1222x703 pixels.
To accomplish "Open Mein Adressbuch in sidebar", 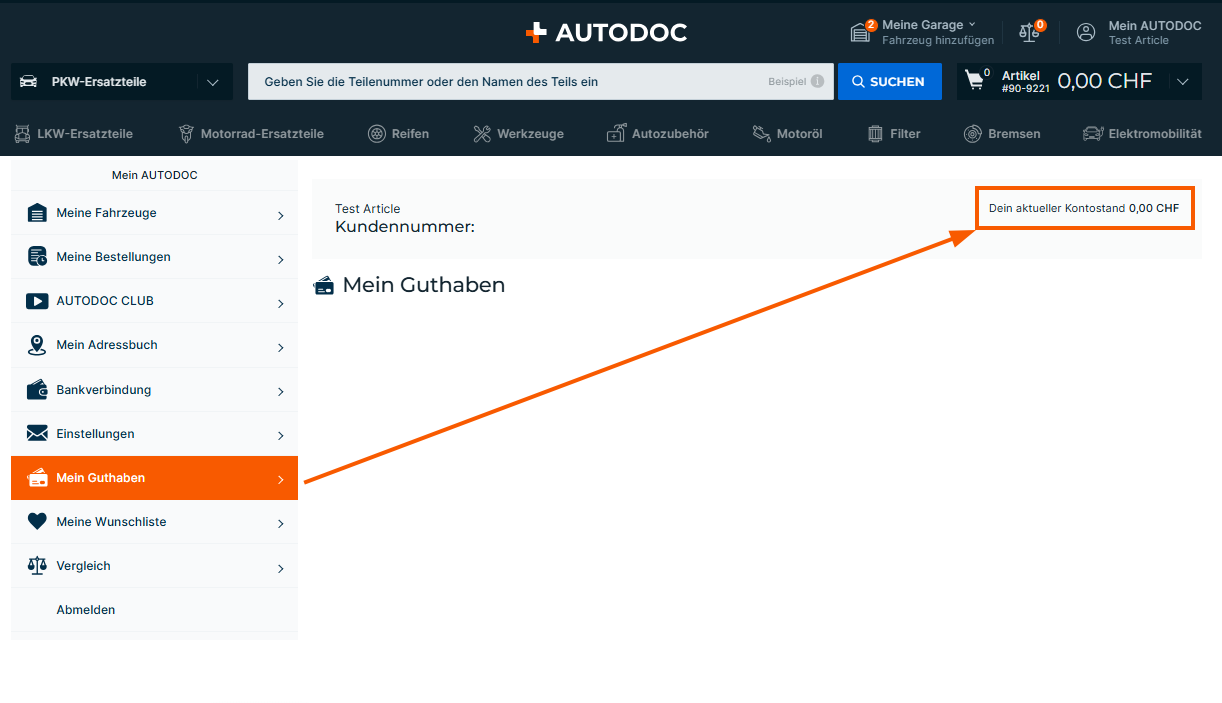I will [x=154, y=345].
